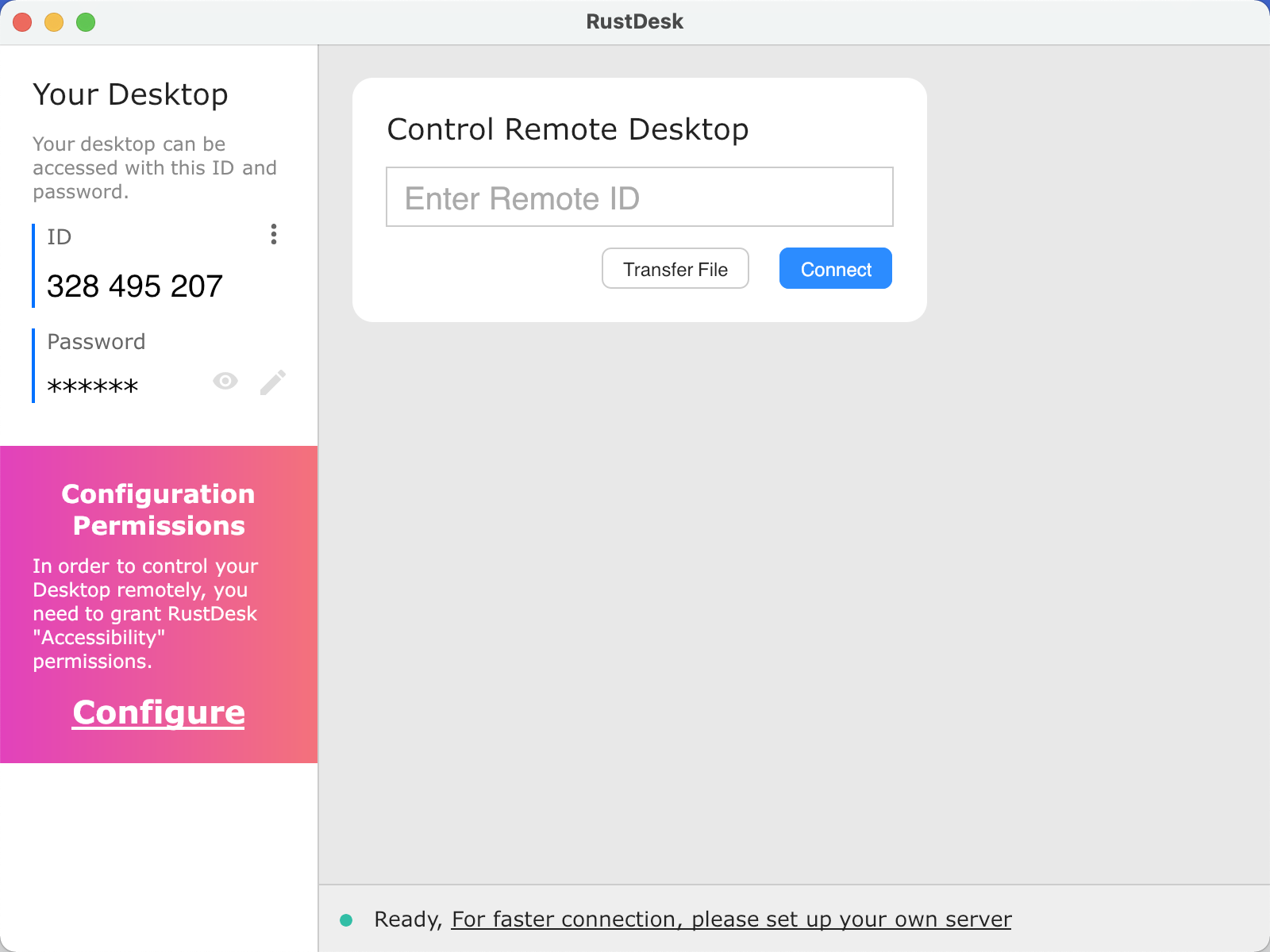1270x952 pixels.
Task: Click the green Ready status indicator
Action: pos(347,919)
